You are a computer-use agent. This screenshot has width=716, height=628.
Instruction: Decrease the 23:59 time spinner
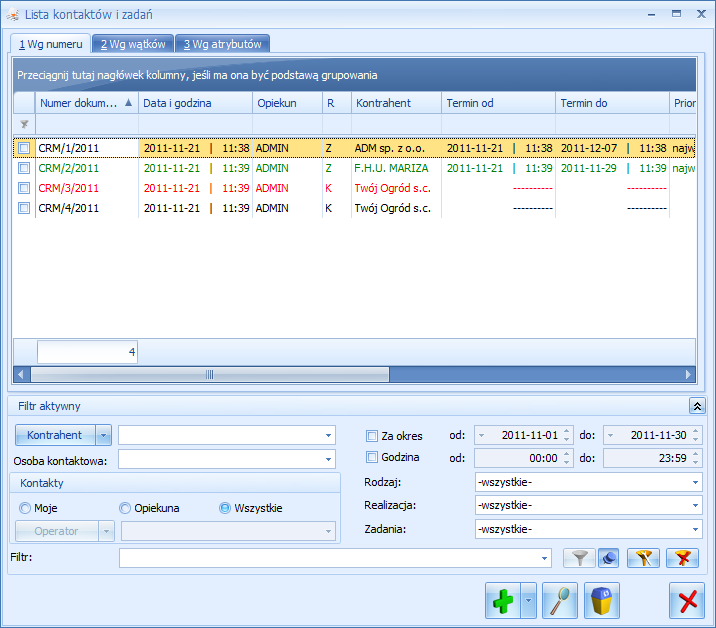coord(695,462)
